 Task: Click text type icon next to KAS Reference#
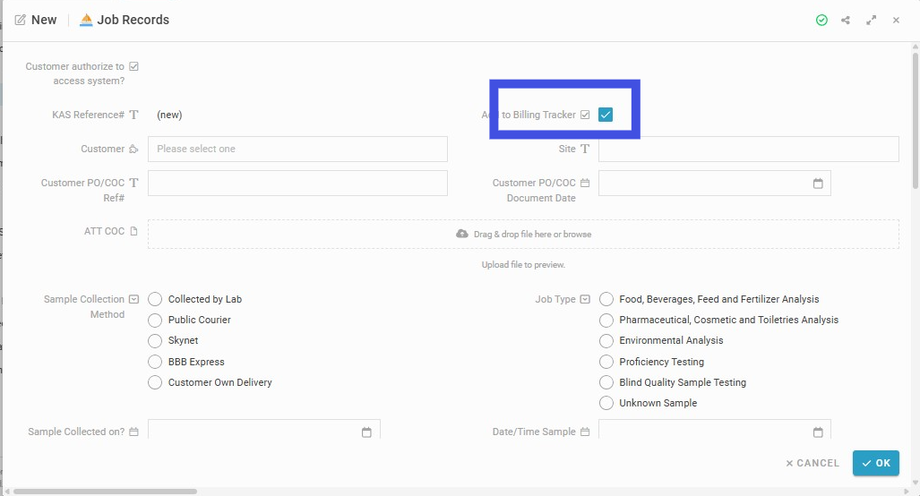(134, 114)
